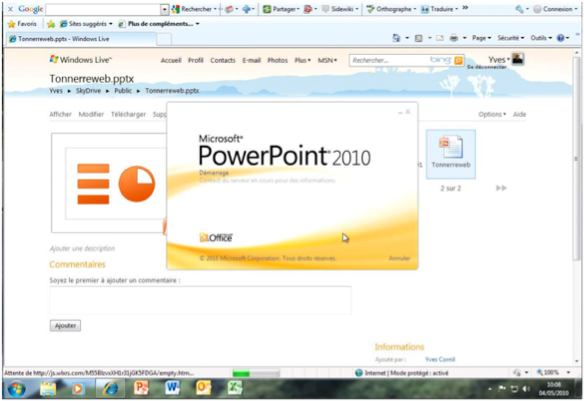
Task: Click the Yves Cornil author link
Action: [440, 359]
